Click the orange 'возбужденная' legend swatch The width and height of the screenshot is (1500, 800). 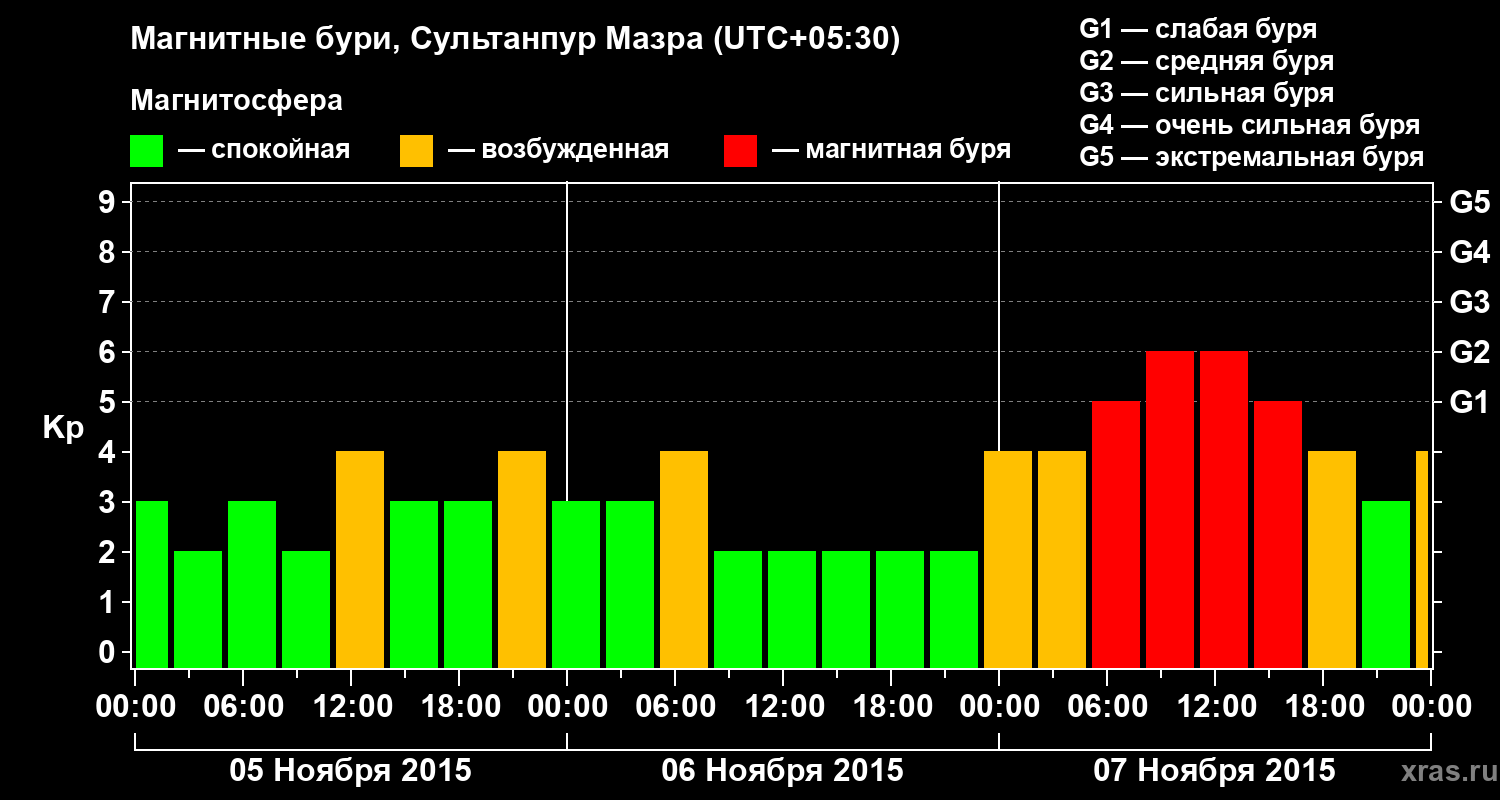click(416, 151)
